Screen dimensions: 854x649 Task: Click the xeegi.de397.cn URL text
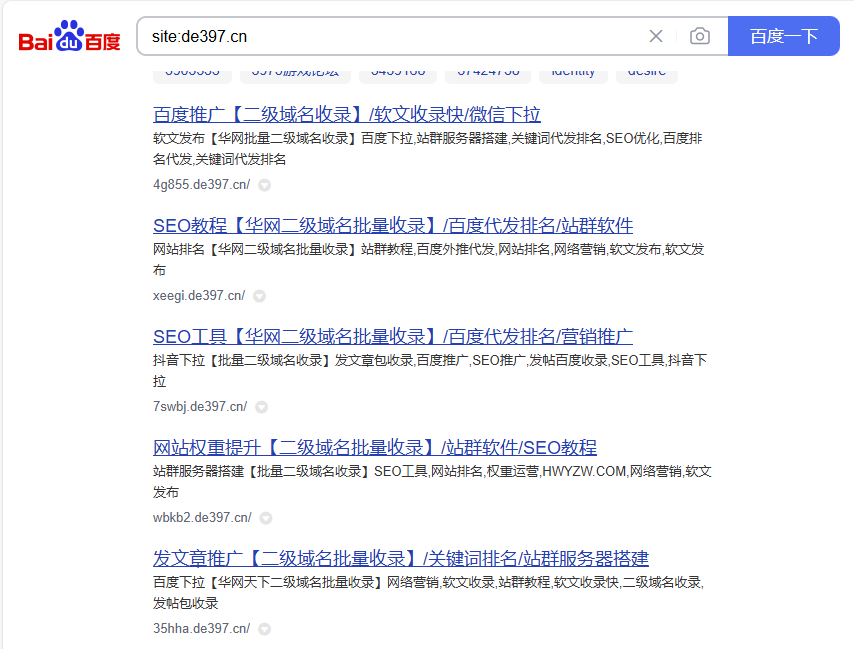pos(199,296)
